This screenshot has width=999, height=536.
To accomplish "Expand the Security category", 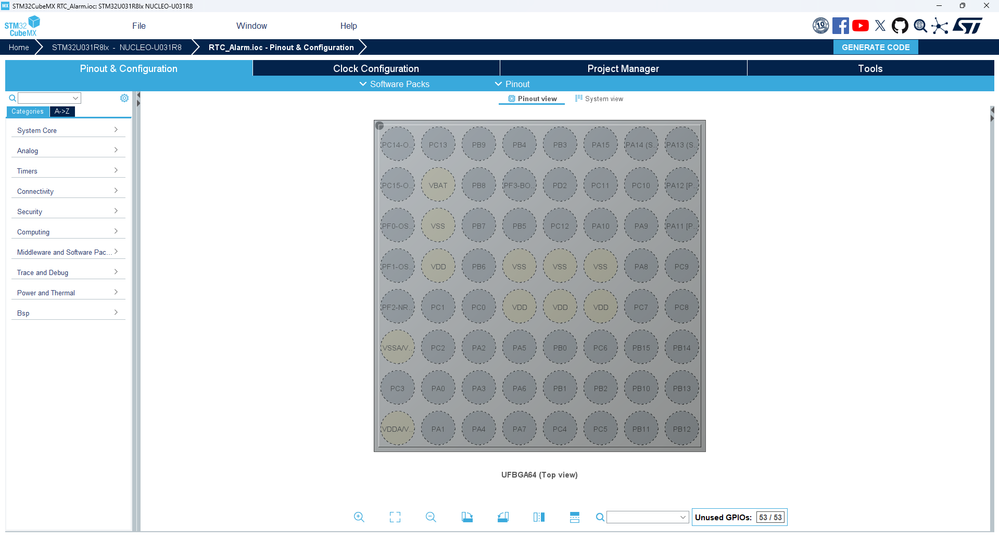I will pos(68,212).
